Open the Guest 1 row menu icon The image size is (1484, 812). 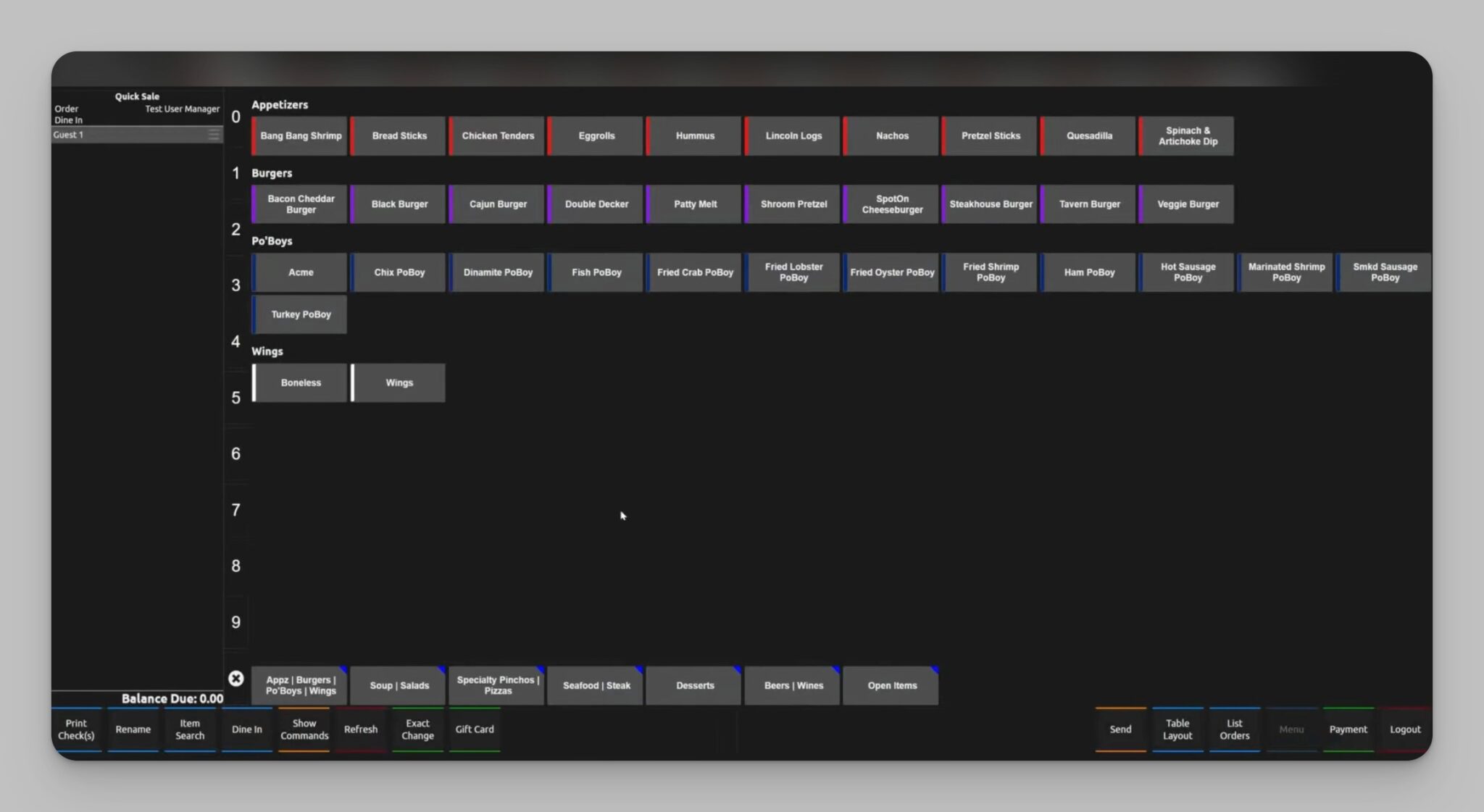pyautogui.click(x=214, y=135)
